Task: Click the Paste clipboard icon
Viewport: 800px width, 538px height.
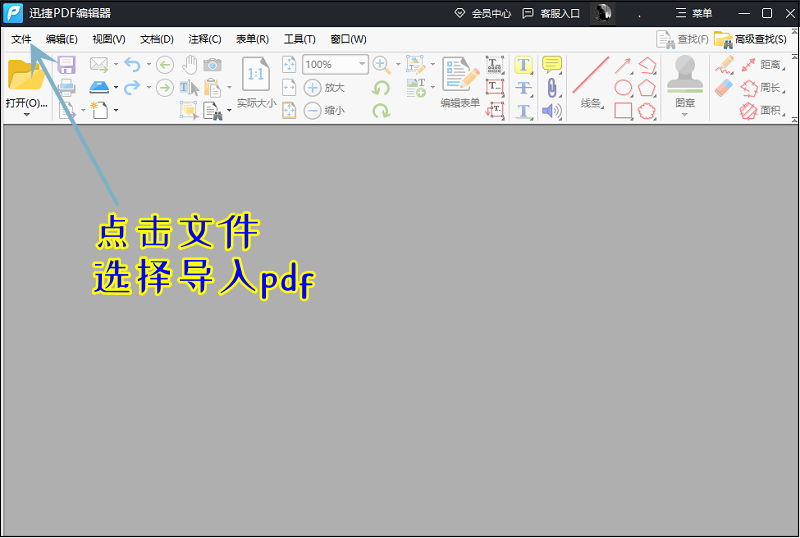Action: pyautogui.click(x=212, y=88)
